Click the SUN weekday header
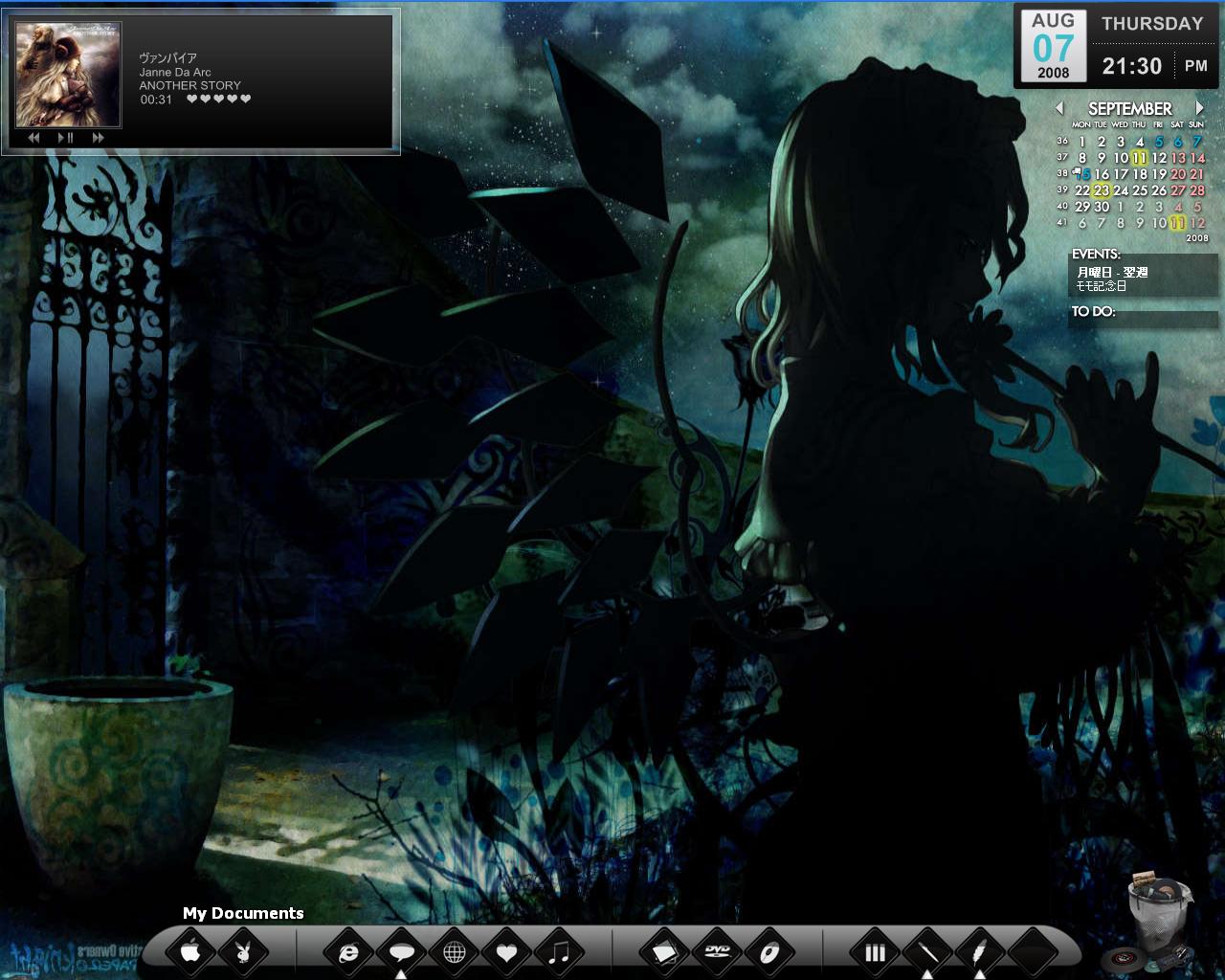This screenshot has height=980, width=1225. [1196, 124]
